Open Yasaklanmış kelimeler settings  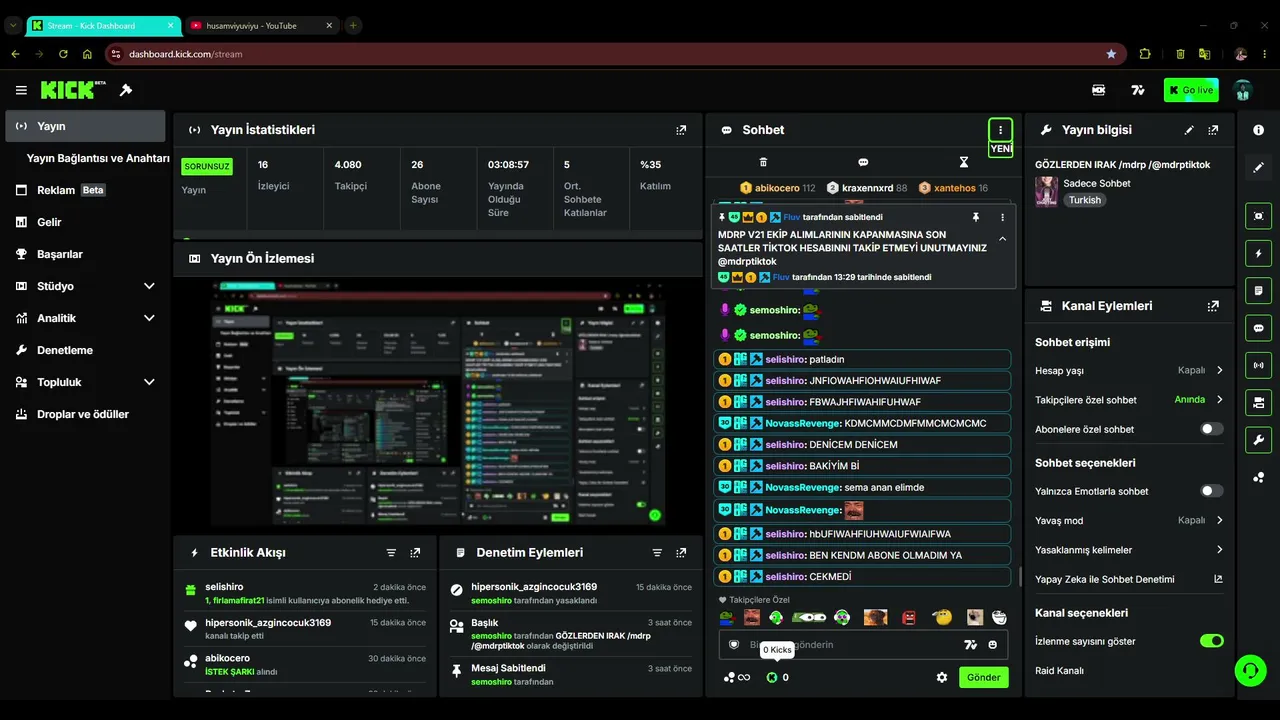pyautogui.click(x=1129, y=550)
